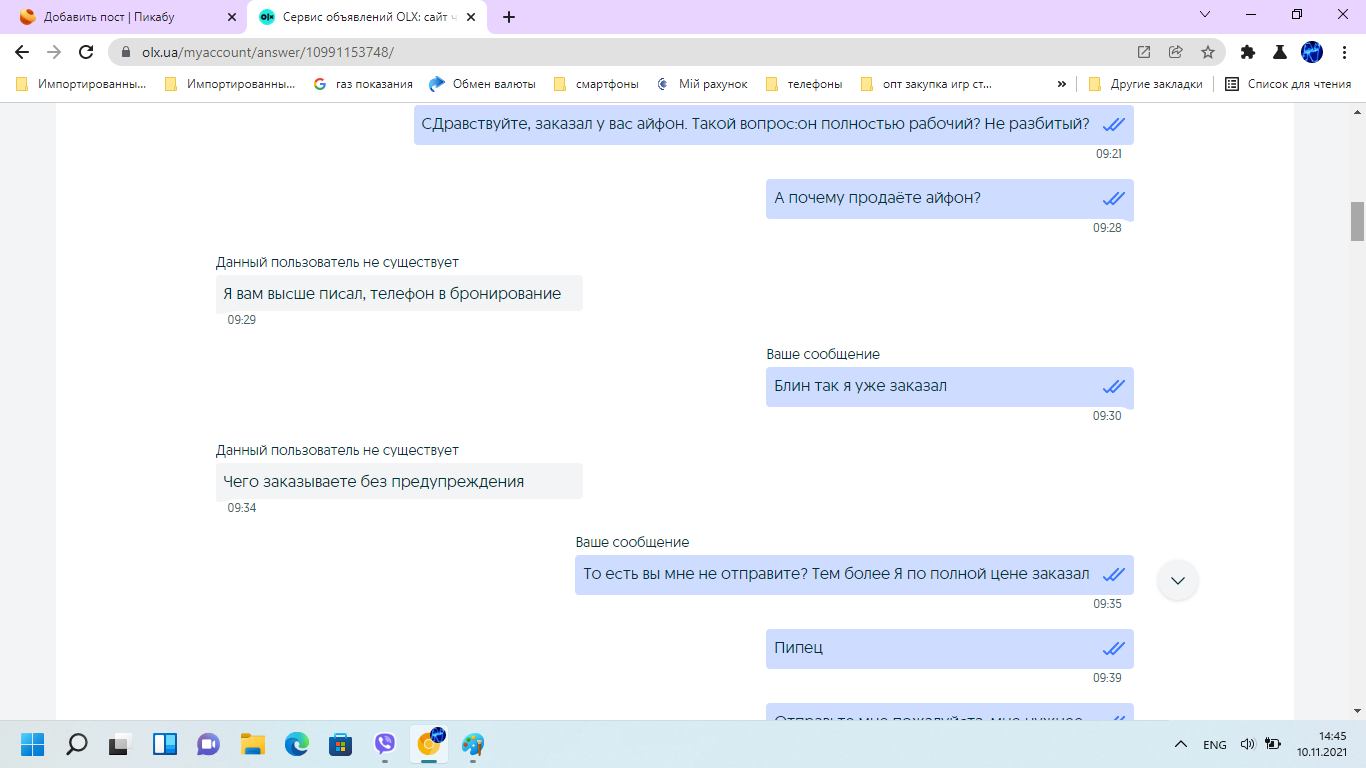This screenshot has width=1366, height=768.
Task: Open page in new window icon in address bar
Action: (x=1144, y=52)
